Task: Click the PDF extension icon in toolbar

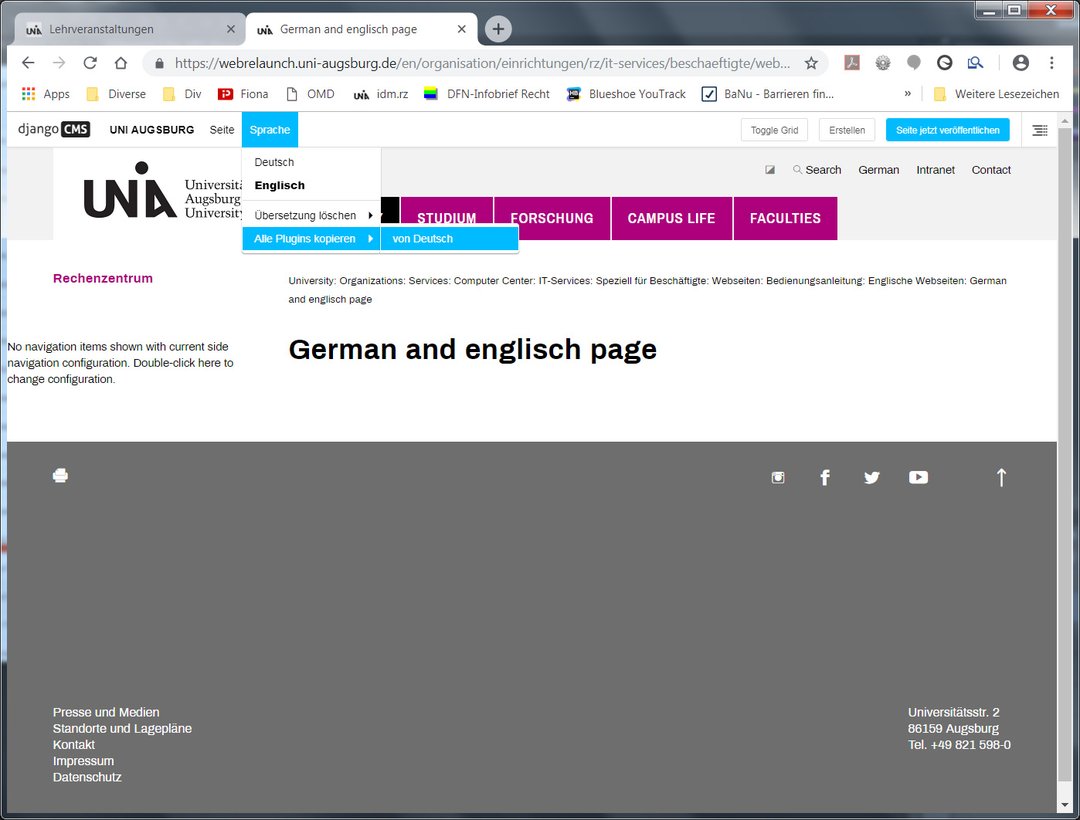Action: pos(852,63)
